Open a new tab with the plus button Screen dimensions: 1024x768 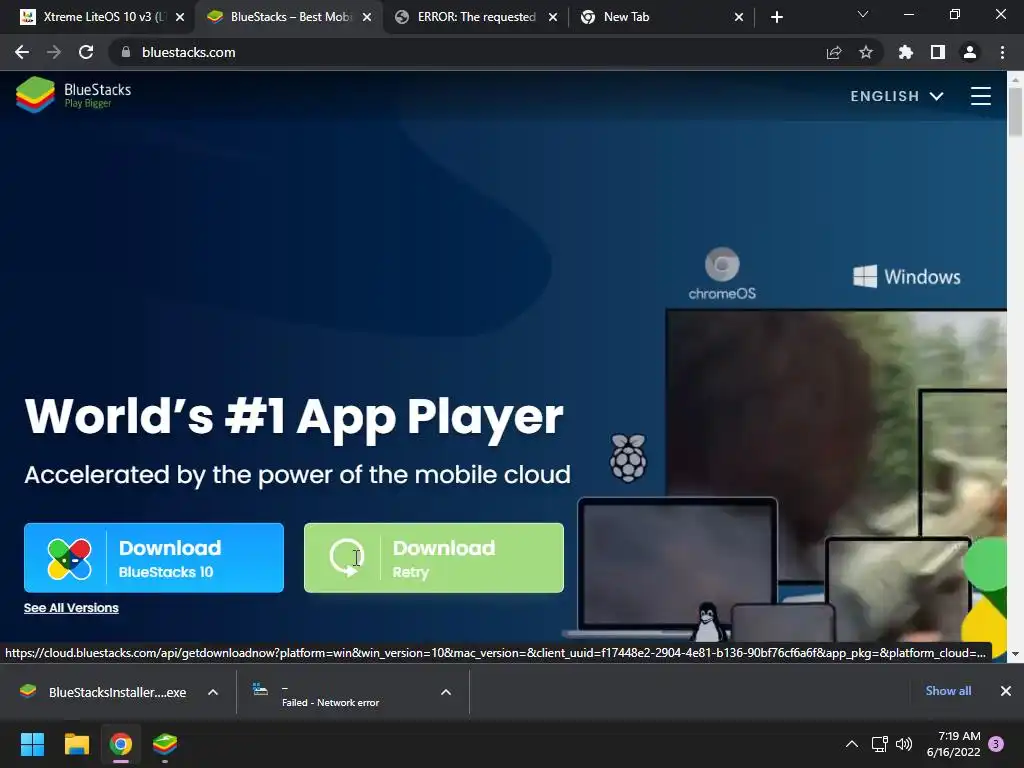776,17
